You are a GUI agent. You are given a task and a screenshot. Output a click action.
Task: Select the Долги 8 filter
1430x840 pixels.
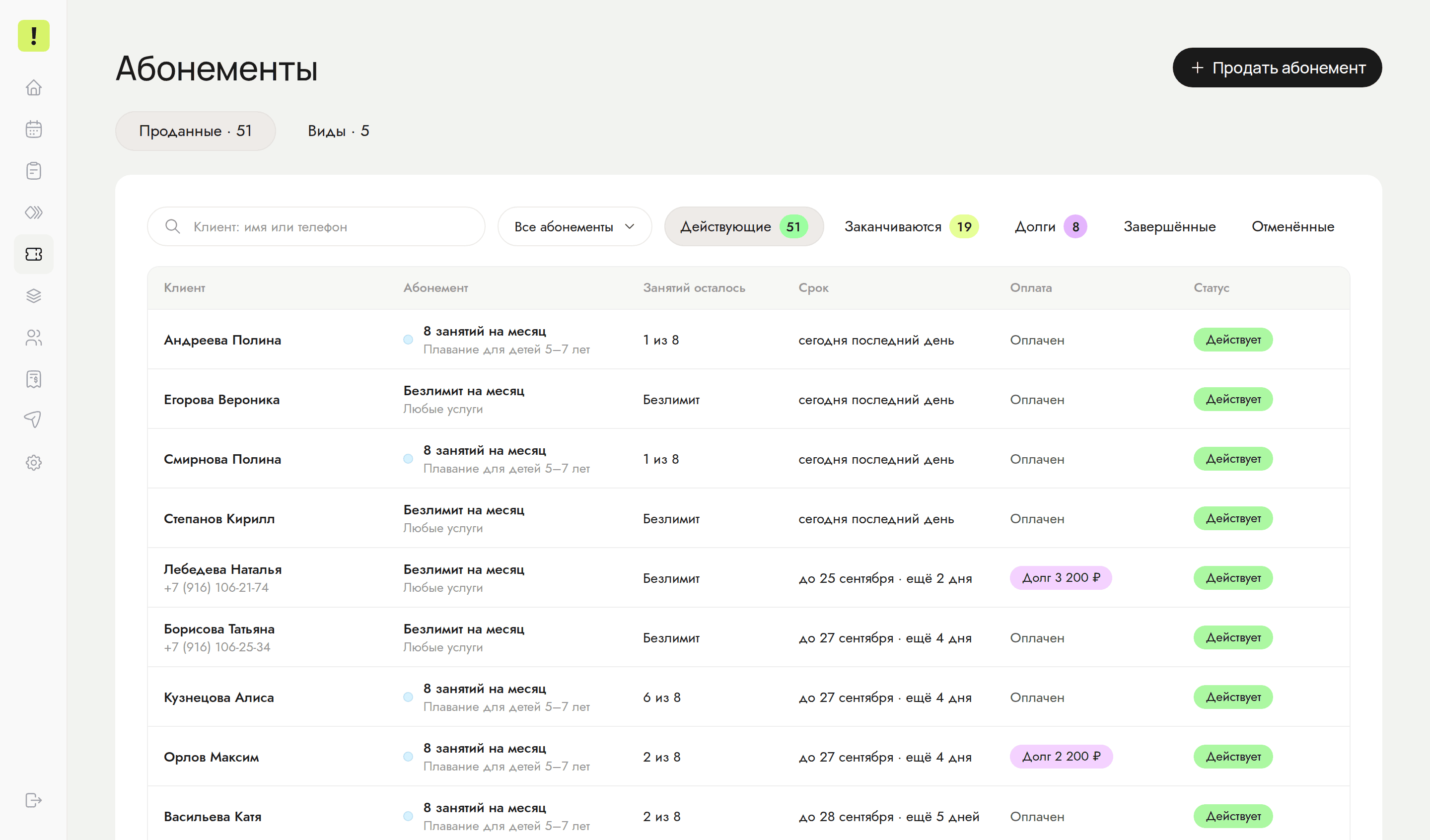(1051, 226)
